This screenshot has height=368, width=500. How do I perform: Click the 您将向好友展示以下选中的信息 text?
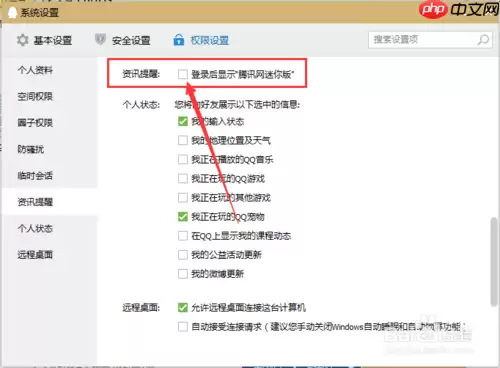coord(237,105)
